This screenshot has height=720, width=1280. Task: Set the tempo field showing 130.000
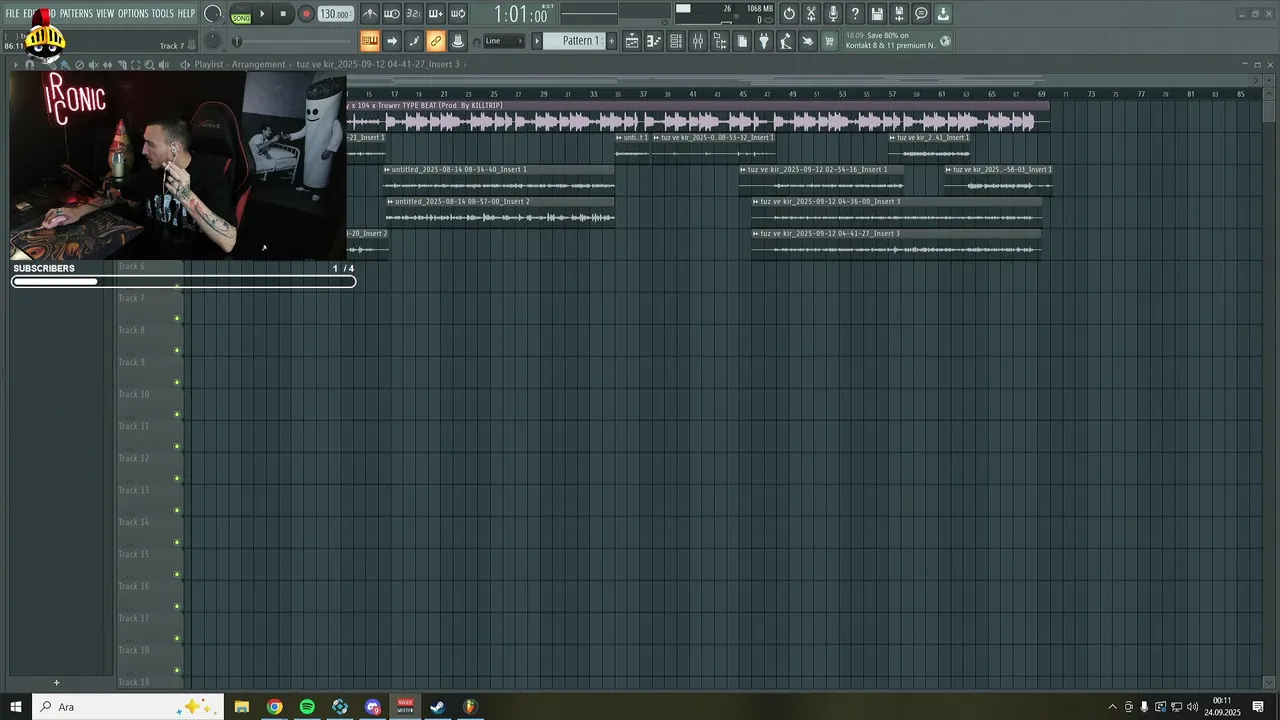[x=335, y=14]
